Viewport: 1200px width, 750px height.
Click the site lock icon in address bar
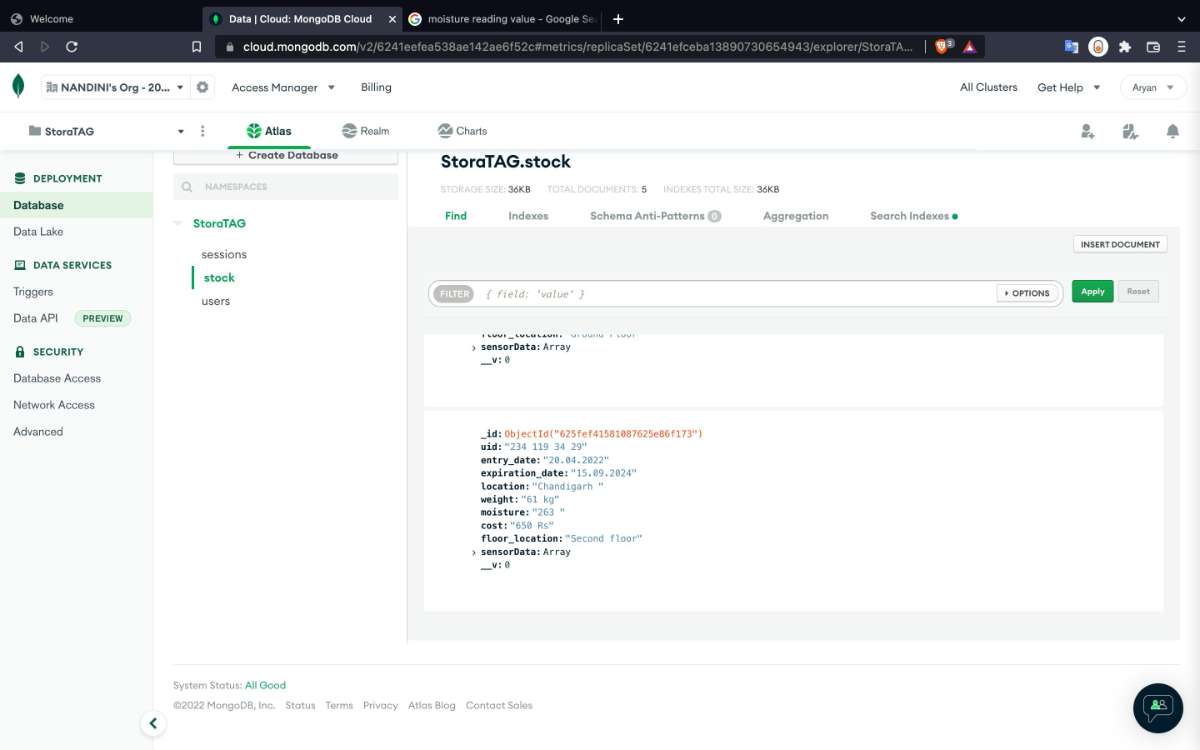tap(229, 46)
